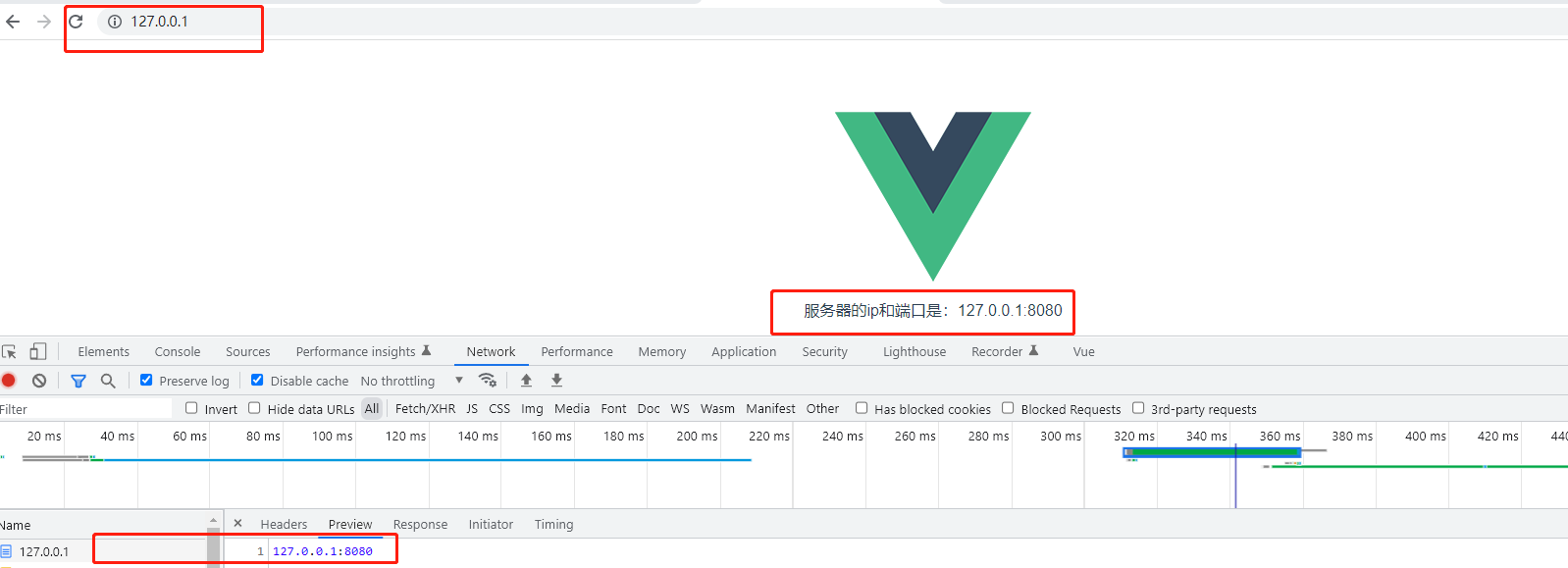Click the clear network log icon
This screenshot has width=1568, height=568.
(39, 381)
